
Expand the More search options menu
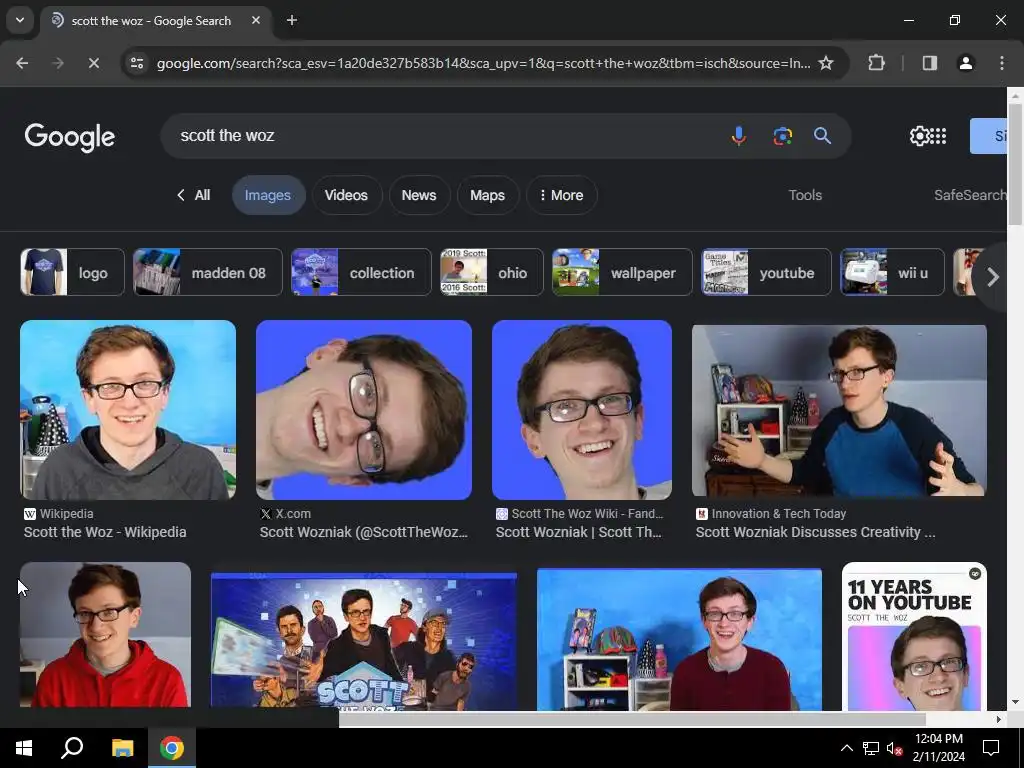(562, 195)
